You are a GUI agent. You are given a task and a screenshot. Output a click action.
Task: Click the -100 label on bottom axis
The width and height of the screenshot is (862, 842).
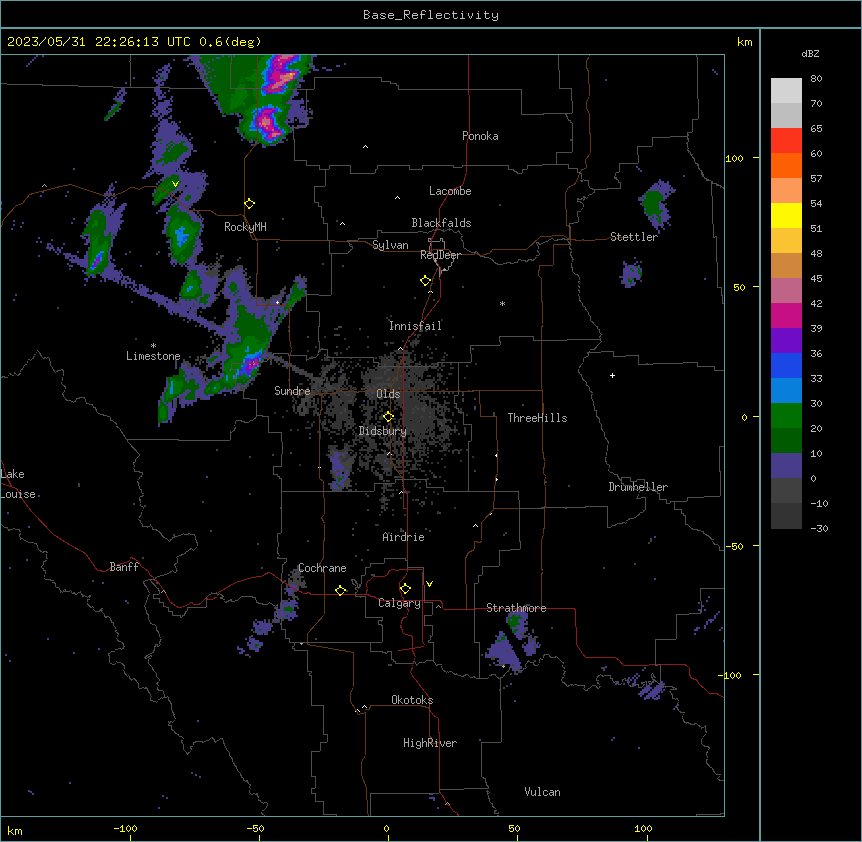click(125, 828)
